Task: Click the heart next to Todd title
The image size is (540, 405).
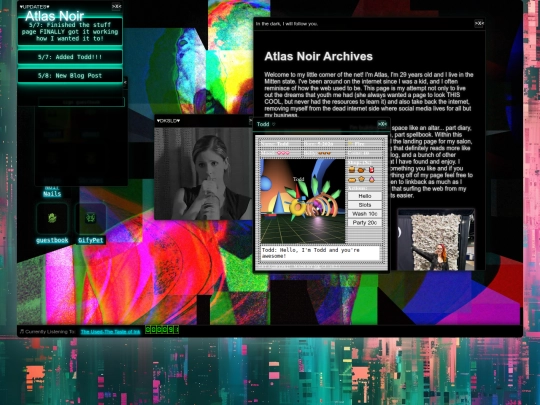Action: click(274, 124)
